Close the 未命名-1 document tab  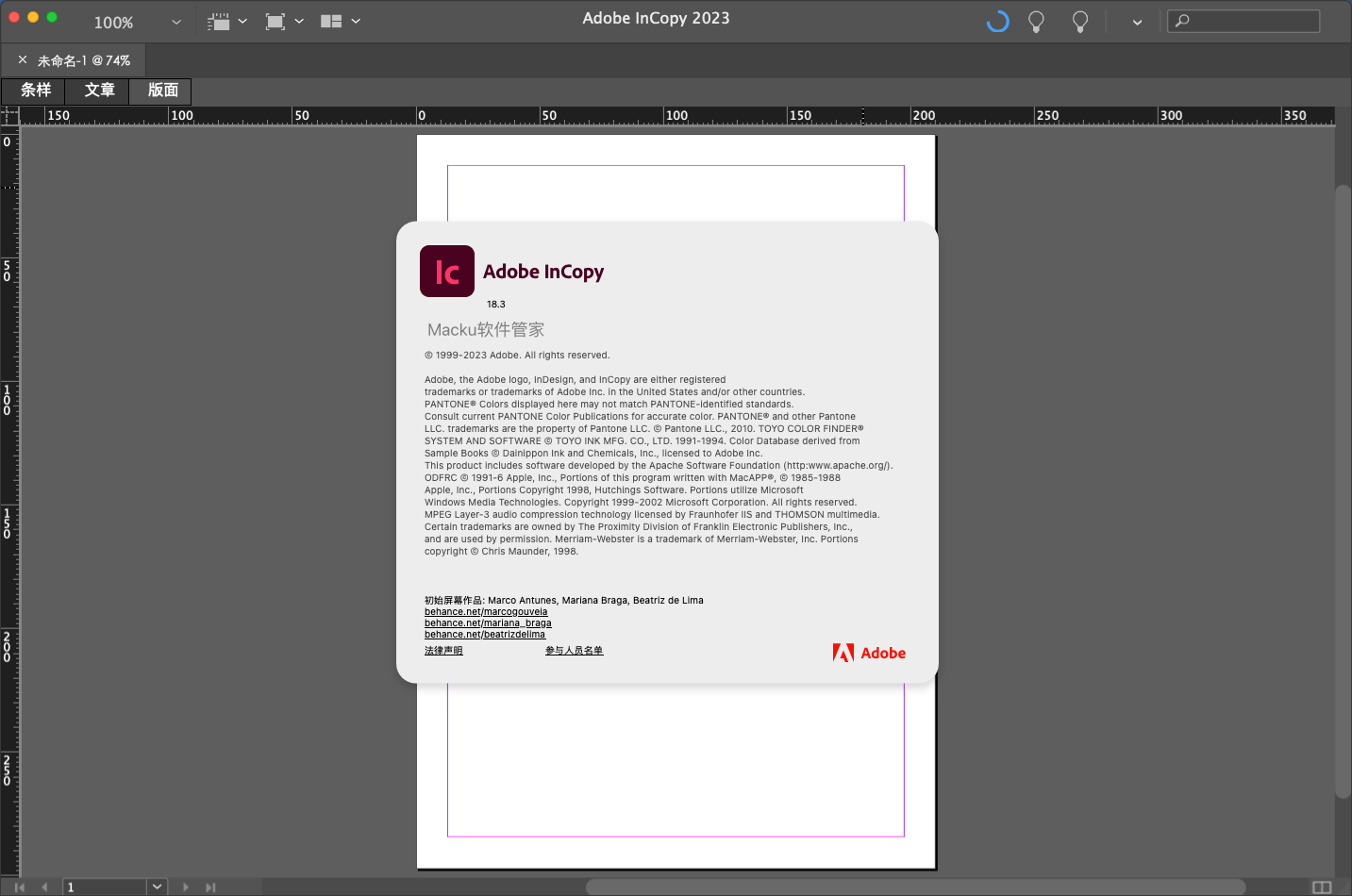pyautogui.click(x=23, y=59)
